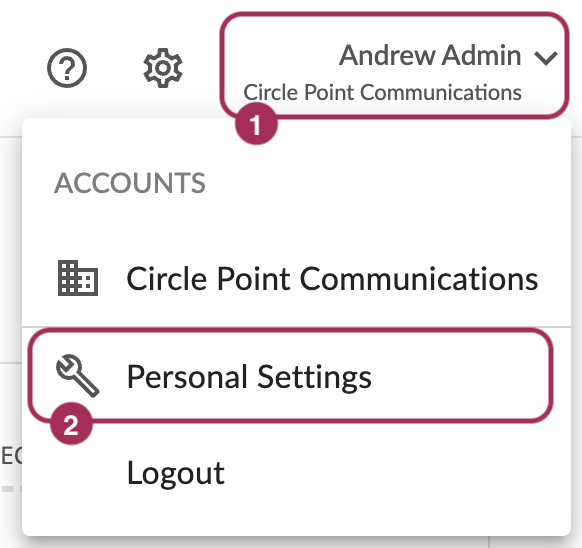Image resolution: width=582 pixels, height=548 pixels.
Task: Click the partially hidden EC text behind the menu
Action: 11,456
